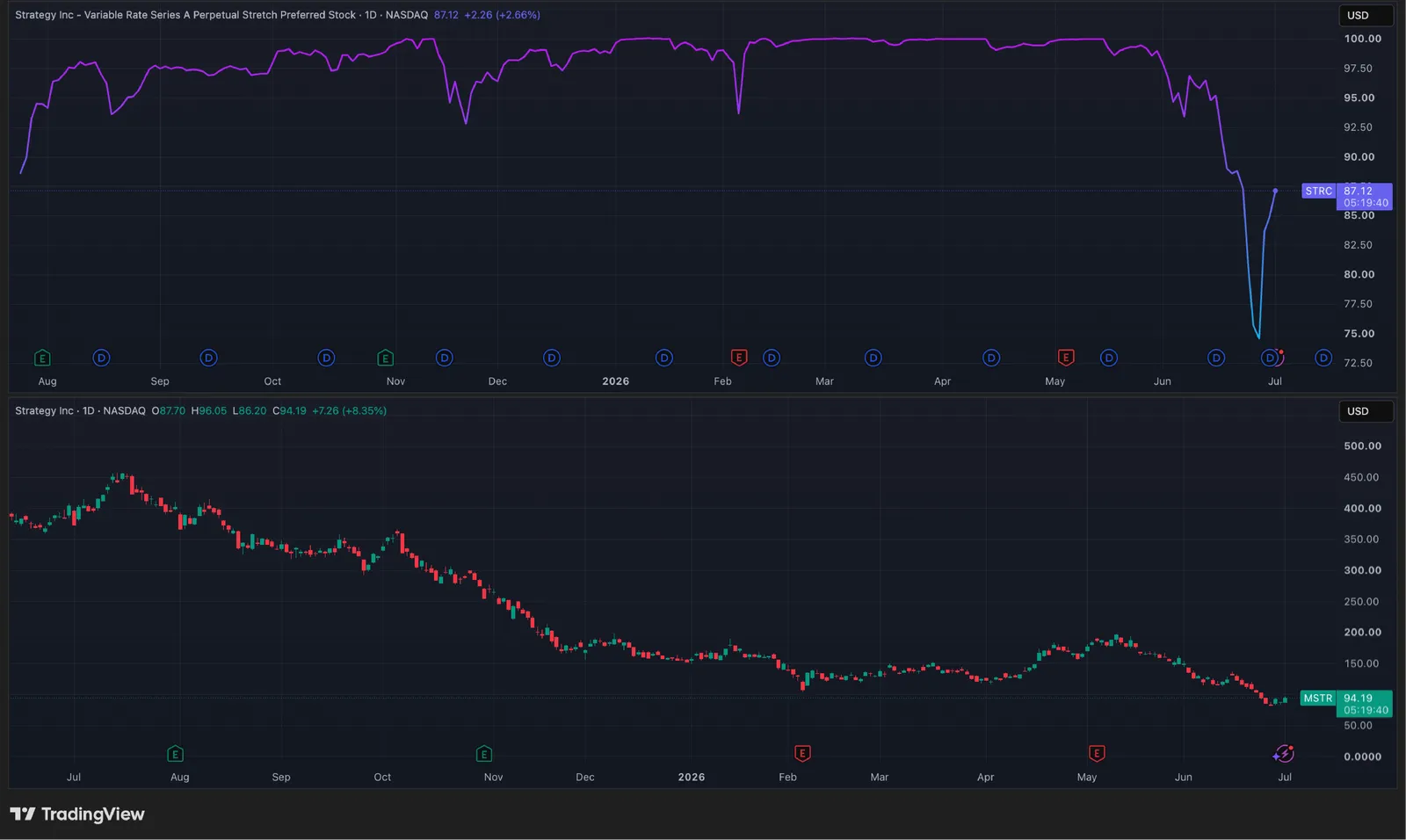Open dividend marker between Oct and Nov, STRC chart

pos(326,358)
